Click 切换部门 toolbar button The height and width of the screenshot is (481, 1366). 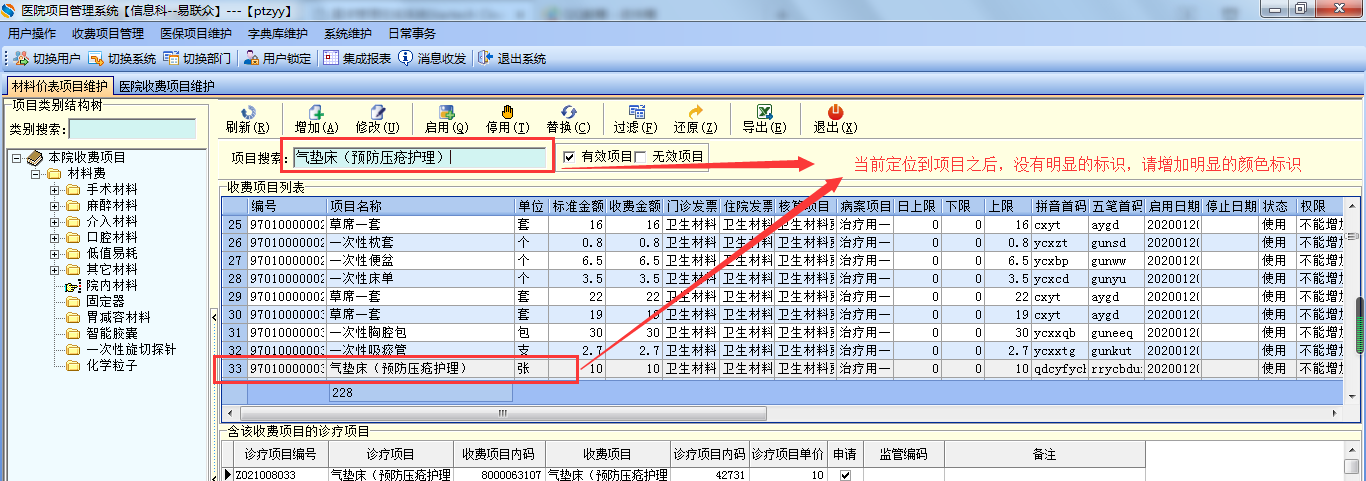(x=199, y=58)
